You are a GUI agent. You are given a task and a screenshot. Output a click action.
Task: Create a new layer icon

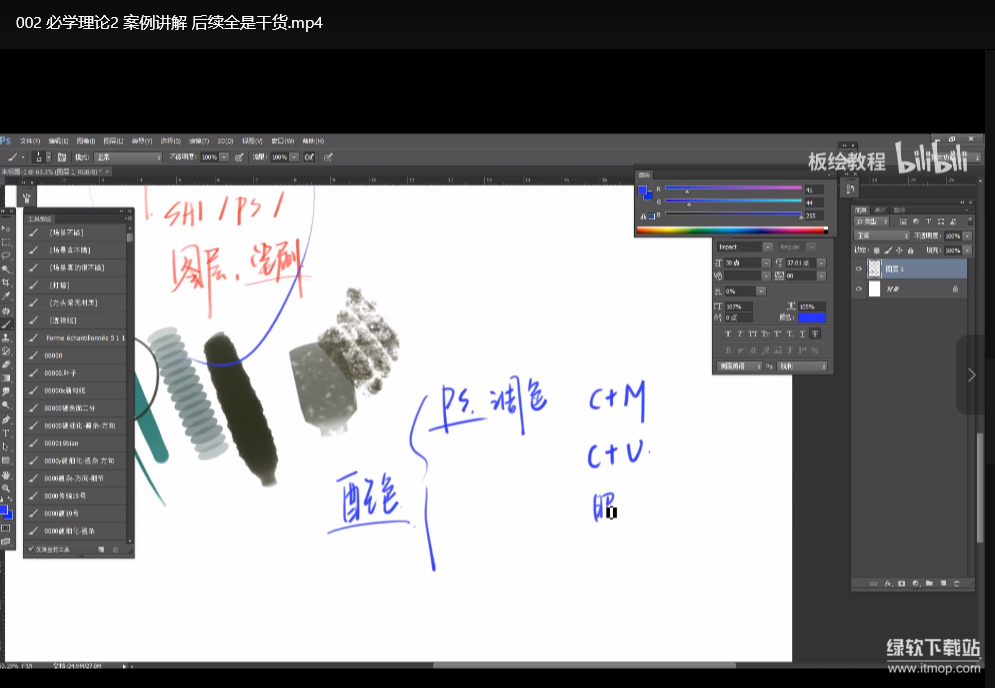click(x=943, y=583)
